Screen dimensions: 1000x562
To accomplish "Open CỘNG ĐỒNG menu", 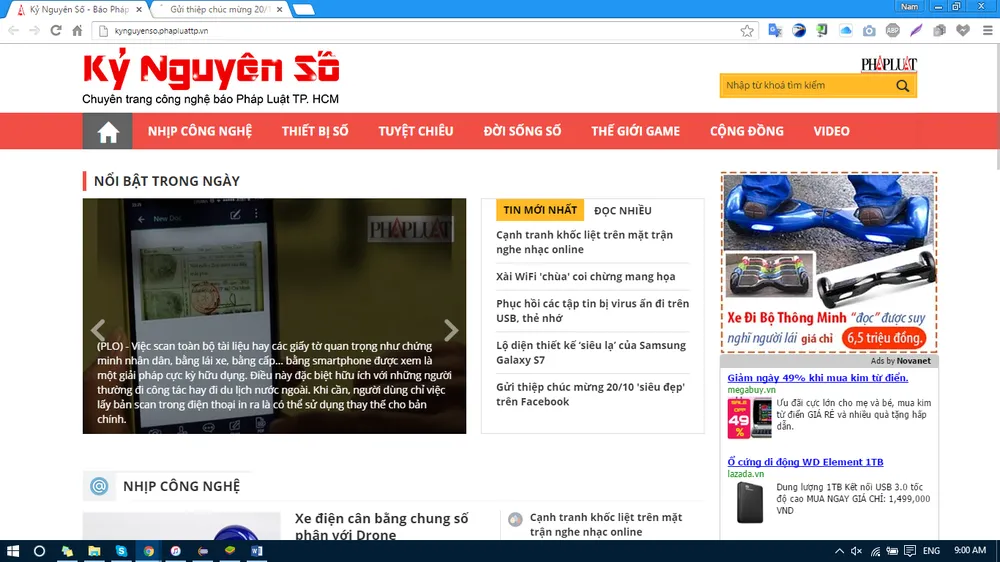I will pyautogui.click(x=747, y=131).
